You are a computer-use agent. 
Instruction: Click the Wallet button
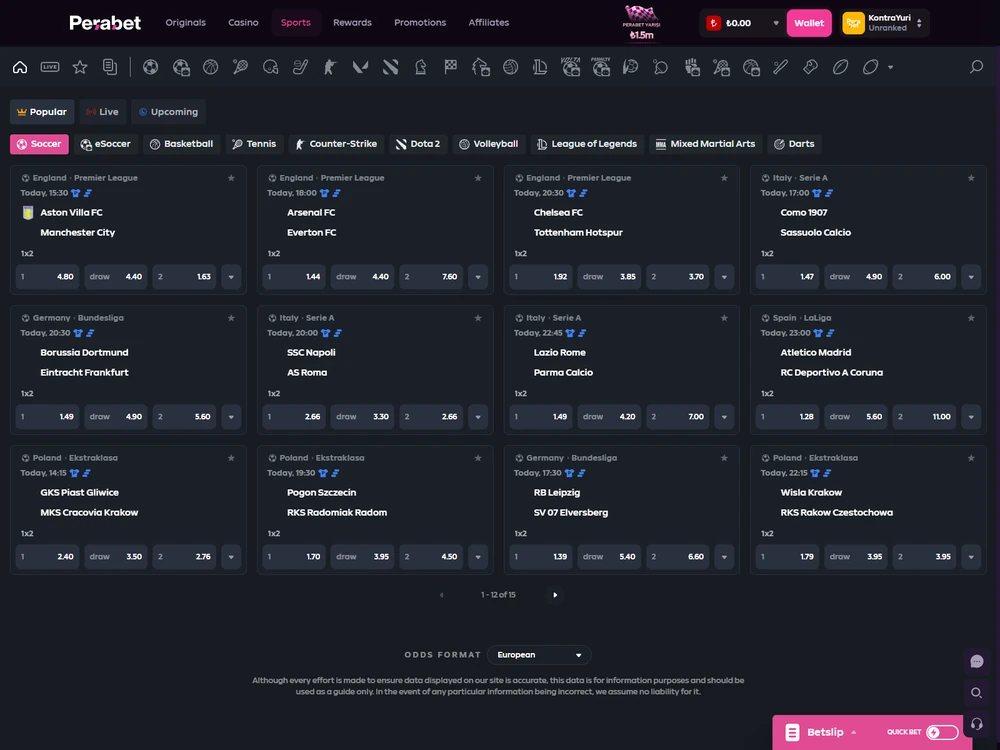tap(809, 23)
